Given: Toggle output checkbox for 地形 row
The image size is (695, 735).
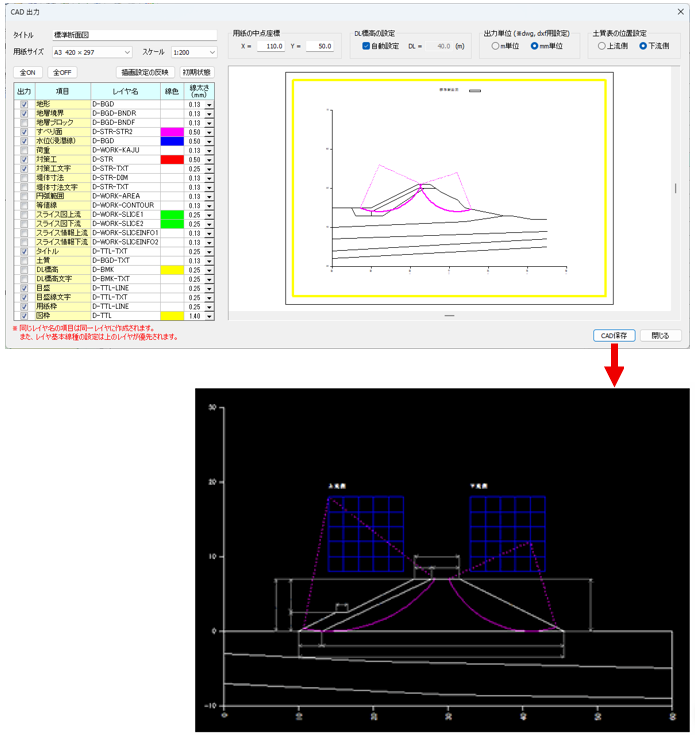Looking at the screenshot, I should click(24, 105).
